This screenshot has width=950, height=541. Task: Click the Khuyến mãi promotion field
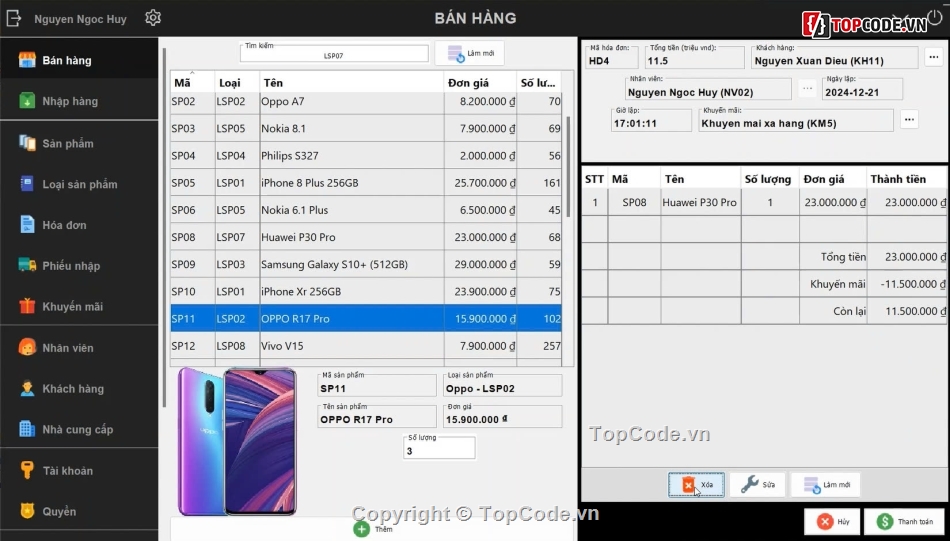[x=796, y=120]
